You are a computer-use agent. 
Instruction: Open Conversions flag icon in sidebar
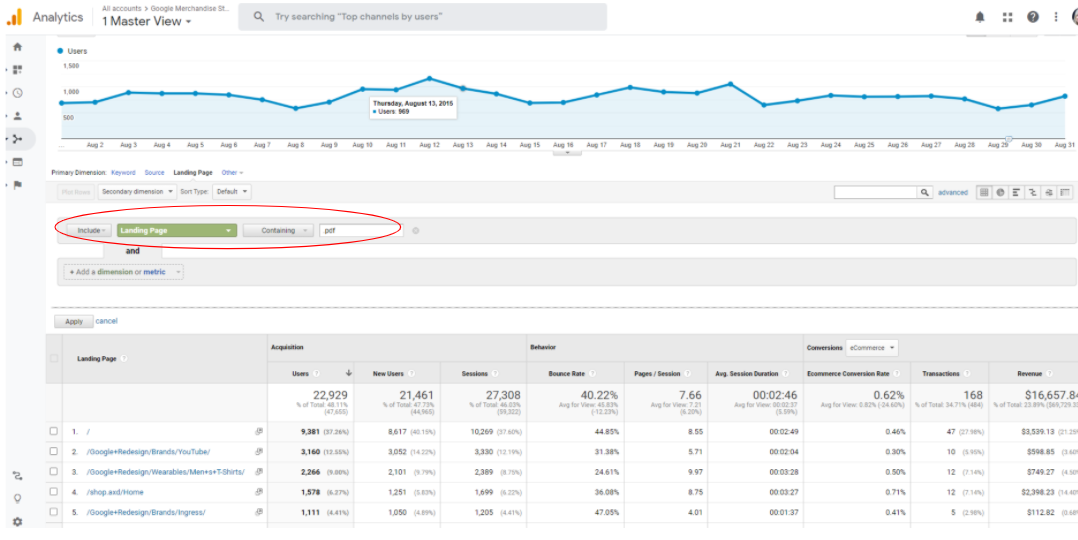[x=17, y=185]
